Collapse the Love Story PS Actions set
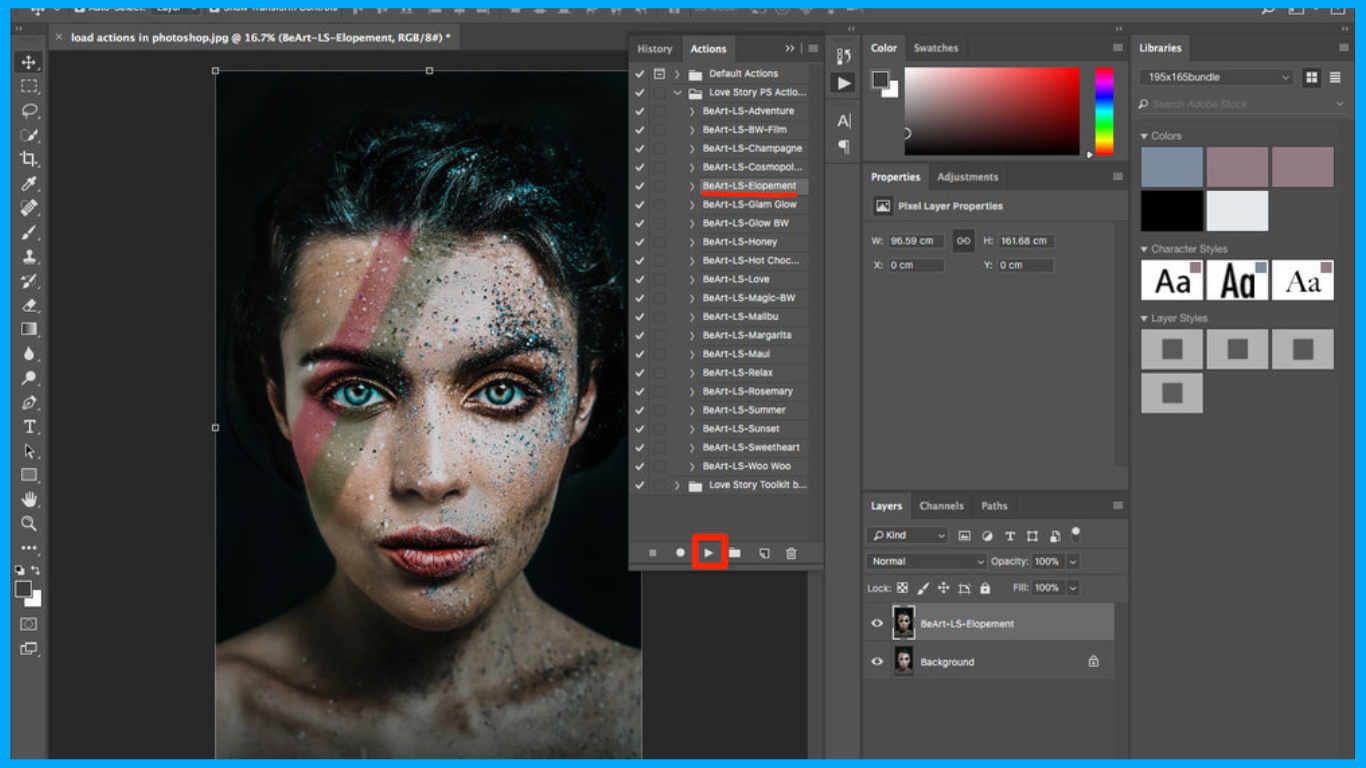 coord(677,93)
